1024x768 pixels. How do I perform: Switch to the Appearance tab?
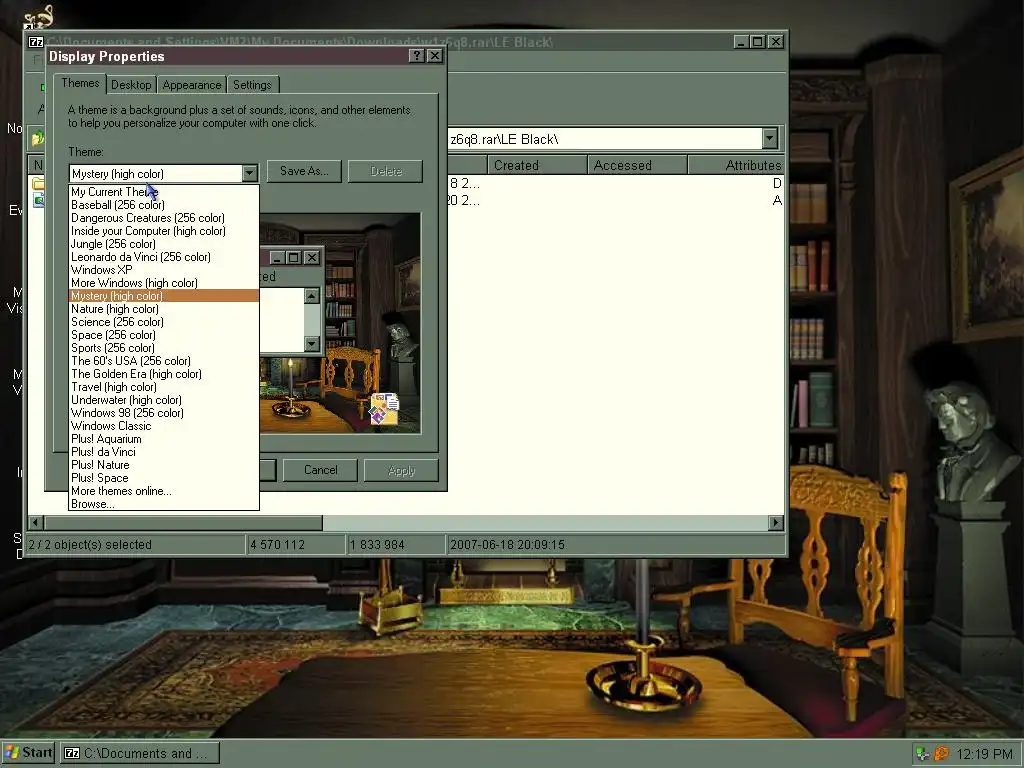point(191,85)
